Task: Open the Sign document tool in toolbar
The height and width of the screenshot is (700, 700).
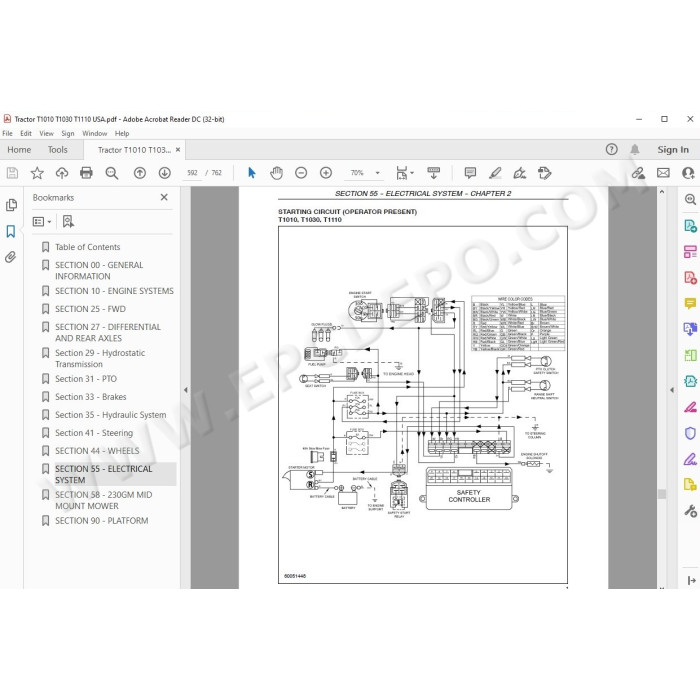Action: click(520, 173)
